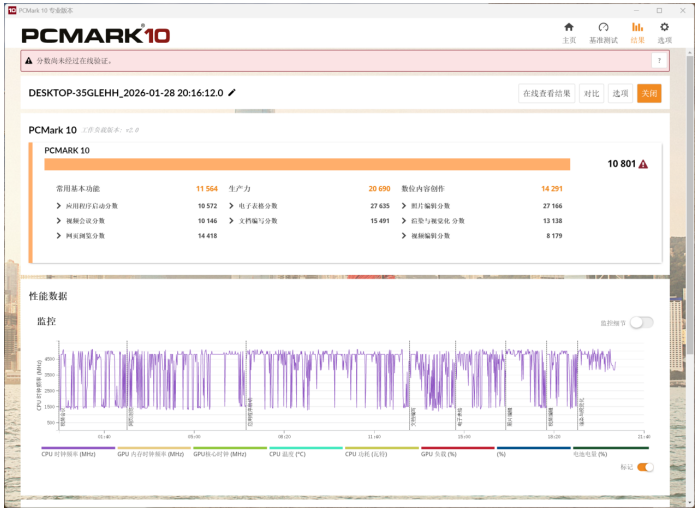Click the warning triangle beside score 10 801
The height and width of the screenshot is (509, 700).
[643, 164]
